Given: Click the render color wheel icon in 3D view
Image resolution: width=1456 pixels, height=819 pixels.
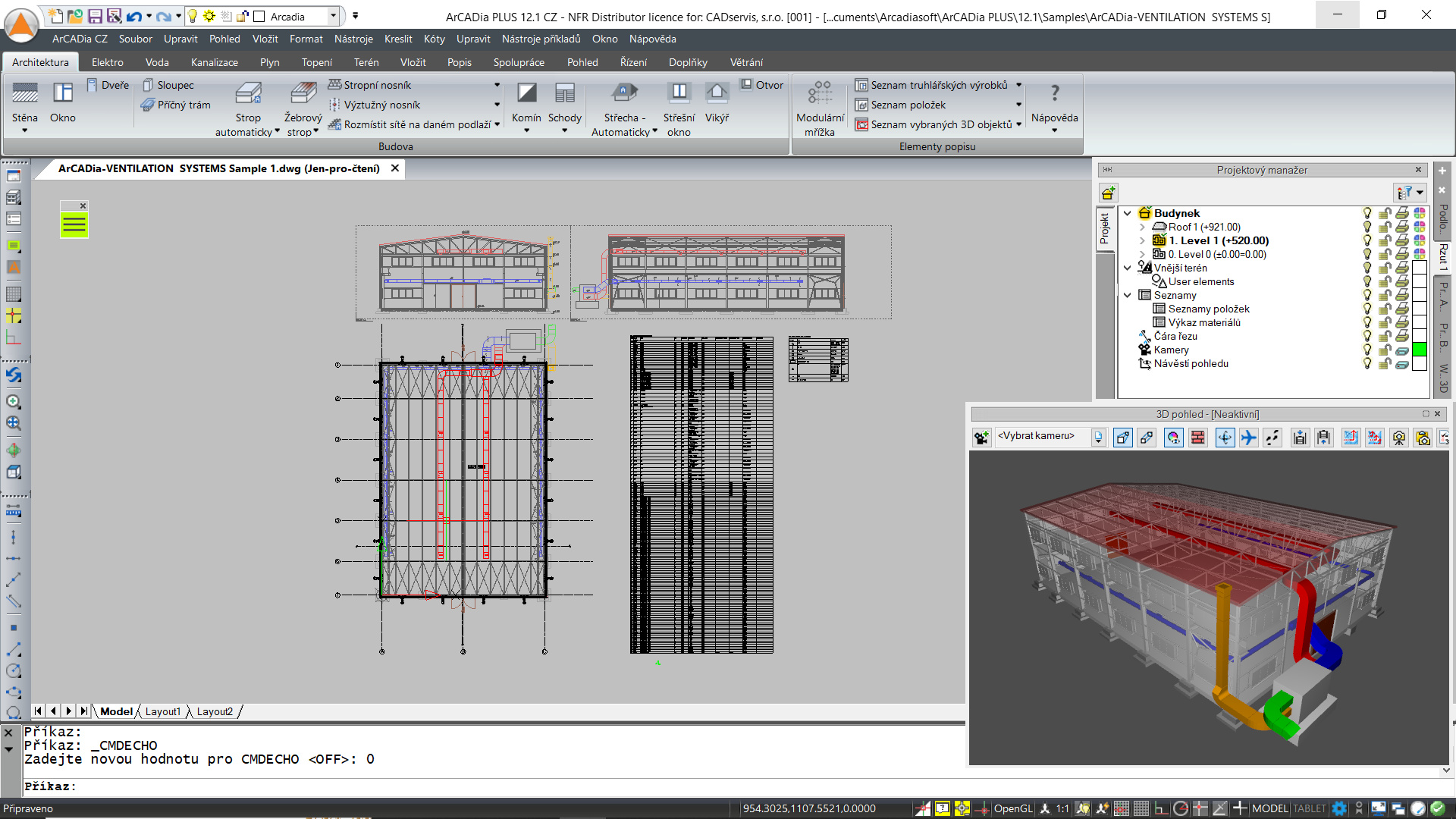Looking at the screenshot, I should click(1173, 438).
